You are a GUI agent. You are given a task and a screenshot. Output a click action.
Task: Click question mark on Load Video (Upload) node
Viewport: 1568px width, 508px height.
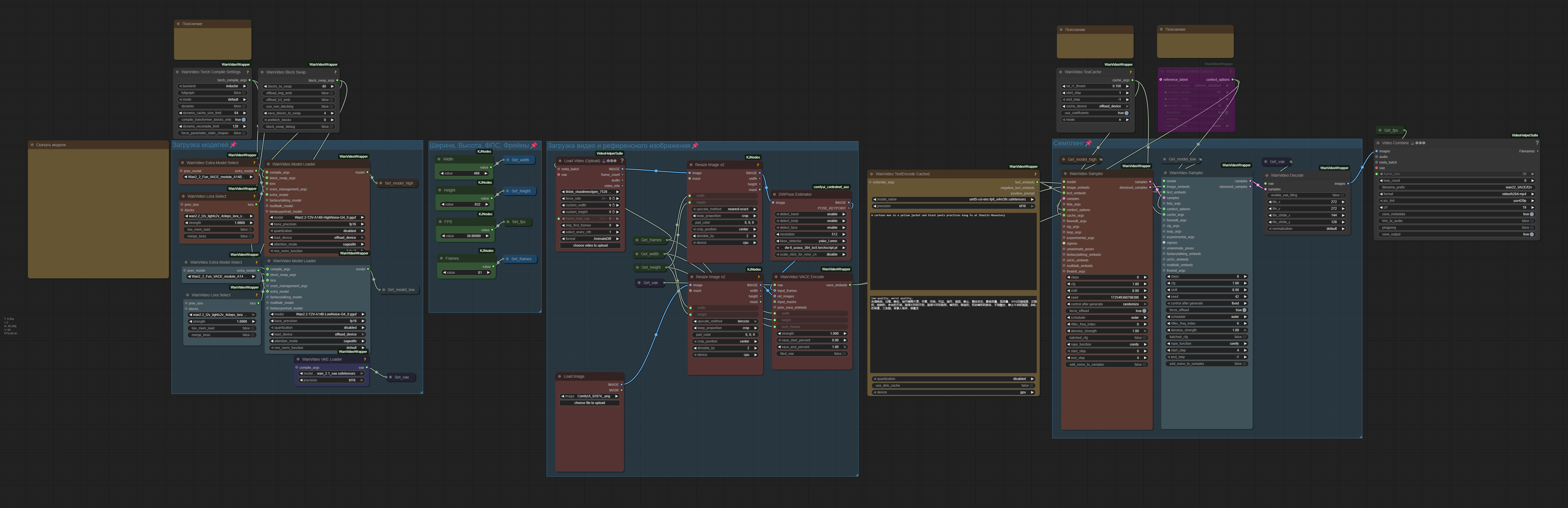coord(621,161)
